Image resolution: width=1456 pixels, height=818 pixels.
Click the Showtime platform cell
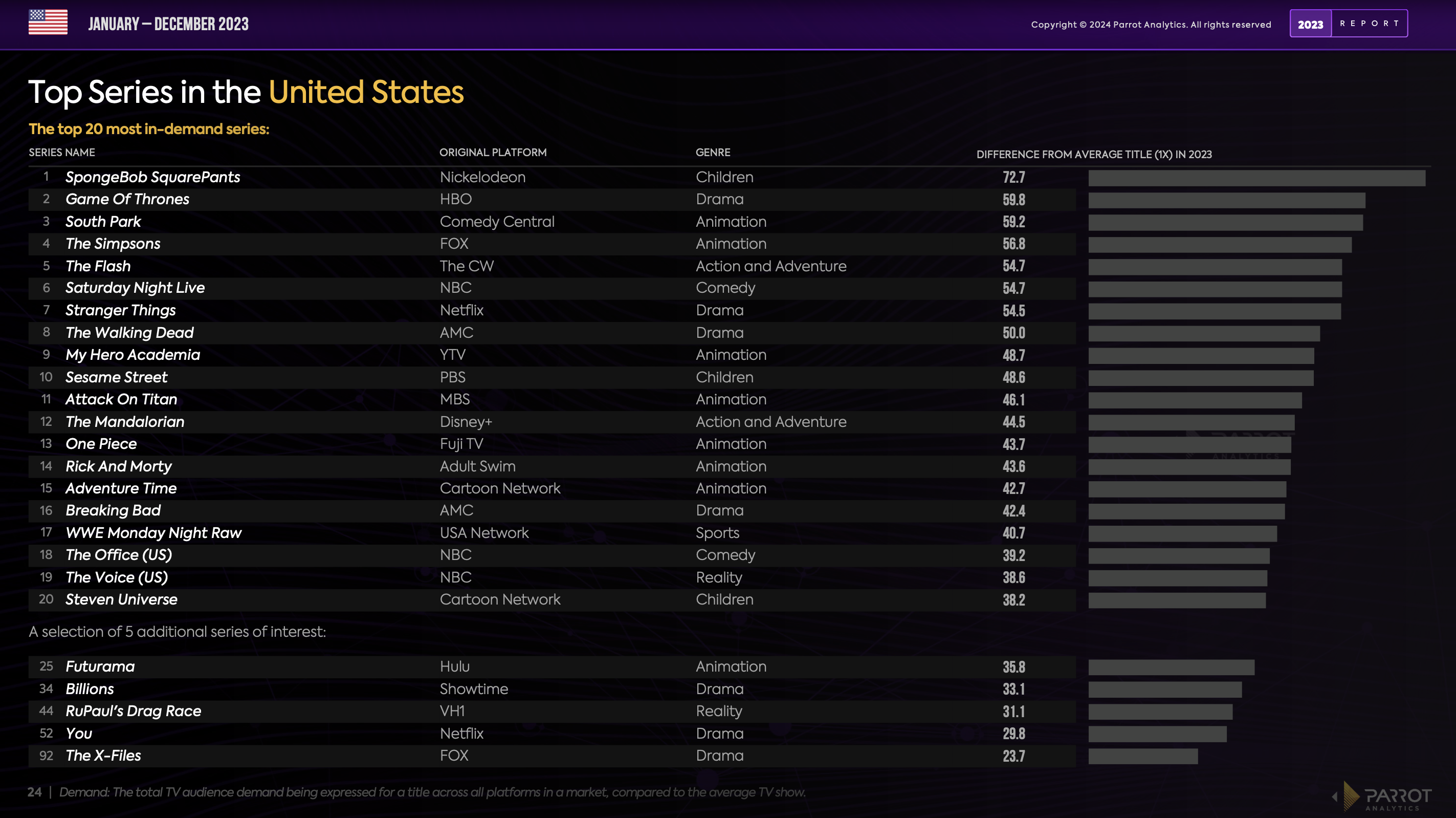point(474,689)
